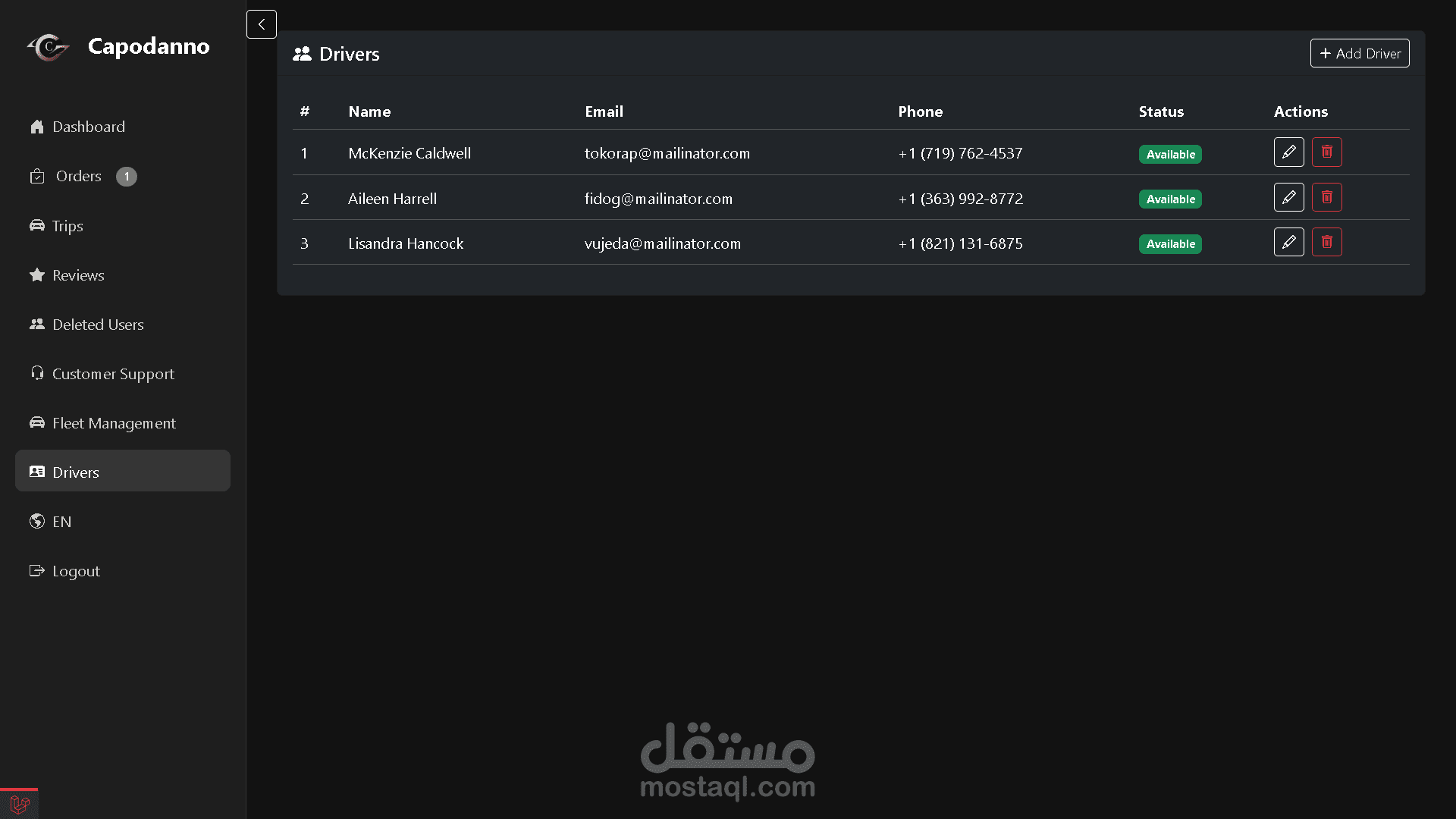
Task: Click the Add Driver button
Action: 1359,53
